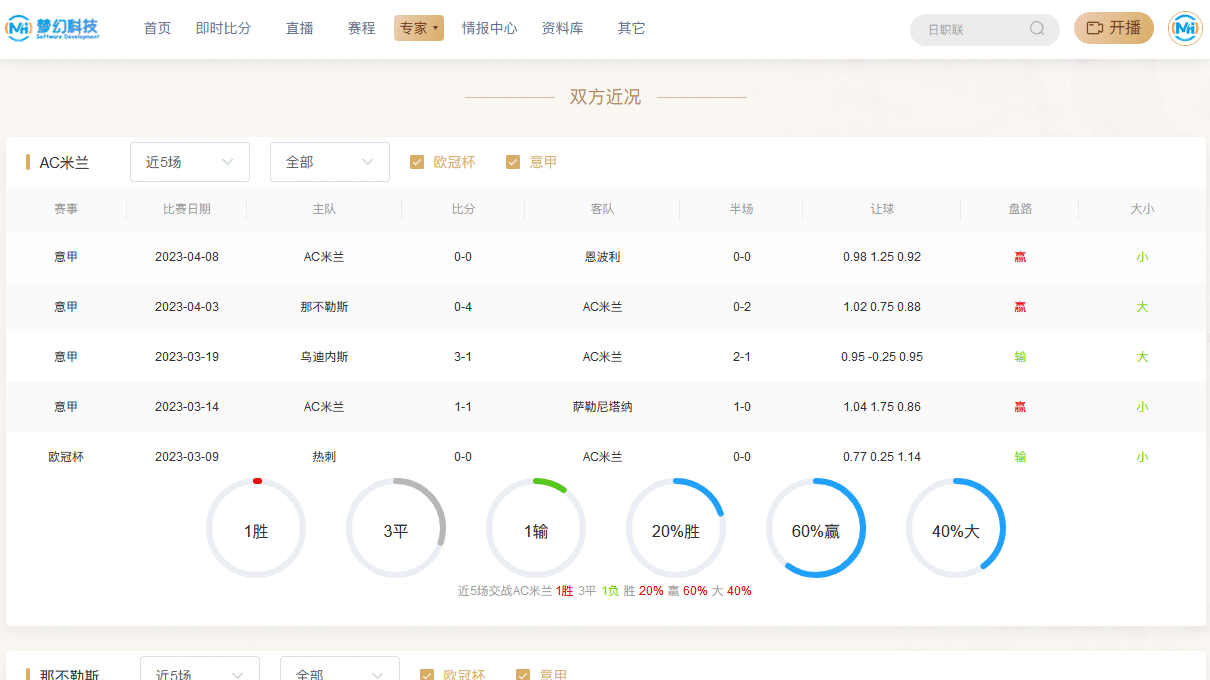
Task: Click the 60%赢 circular progress ring
Action: [816, 528]
